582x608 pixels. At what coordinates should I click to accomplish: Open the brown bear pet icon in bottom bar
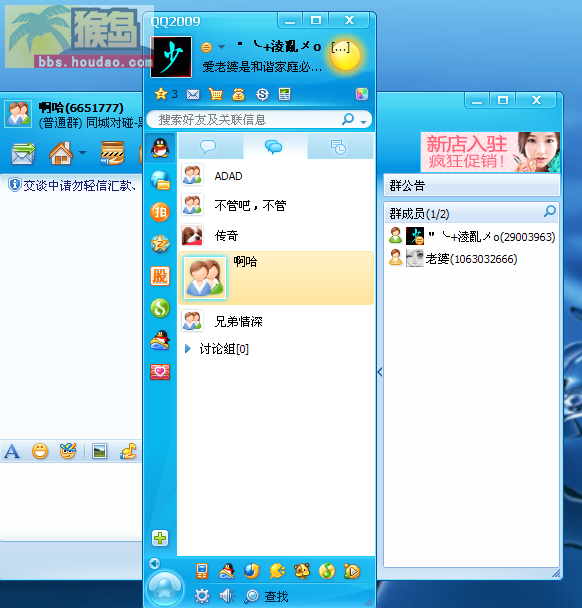pos(302,571)
